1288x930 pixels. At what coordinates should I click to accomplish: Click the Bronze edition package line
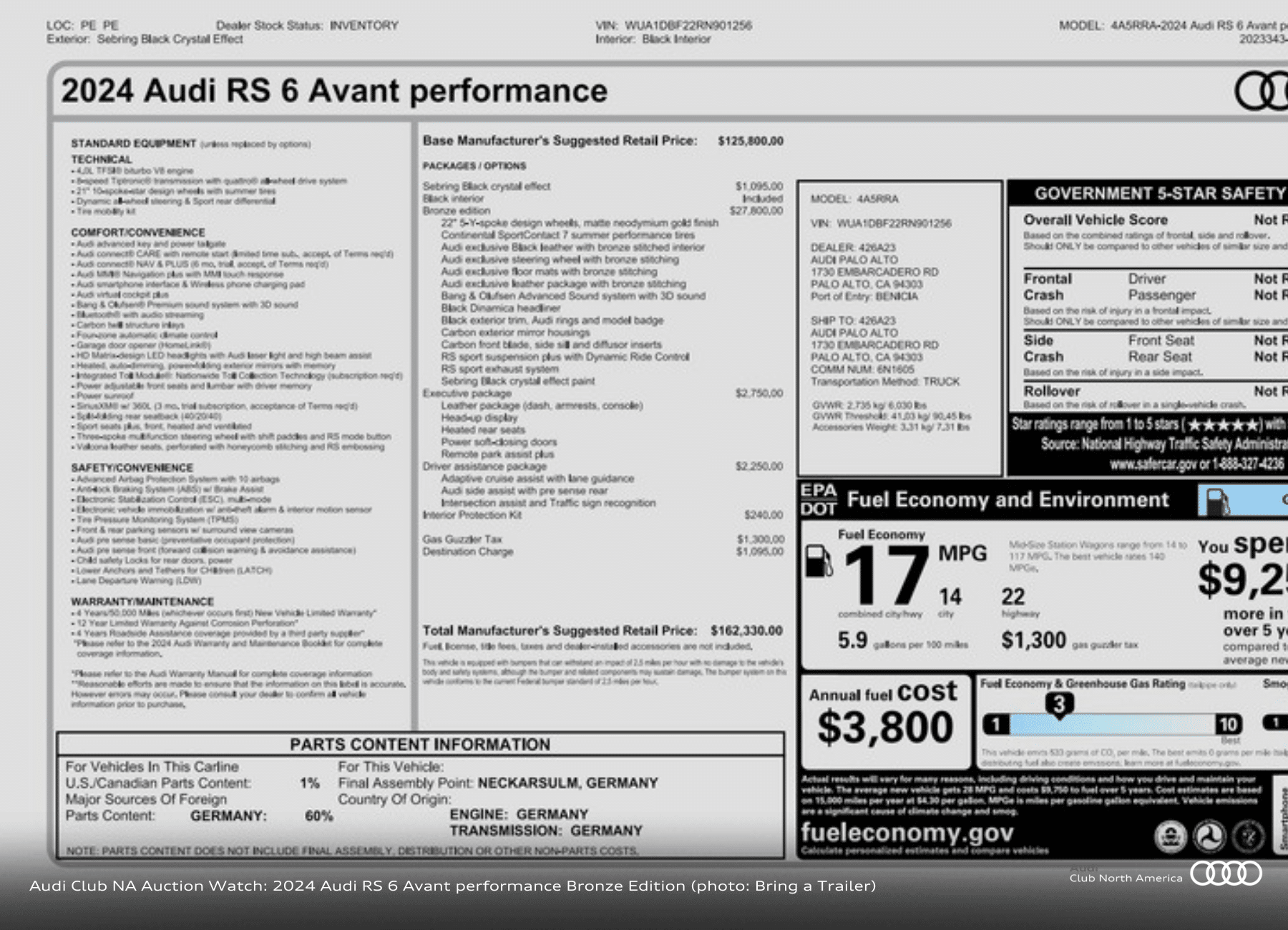(x=457, y=211)
